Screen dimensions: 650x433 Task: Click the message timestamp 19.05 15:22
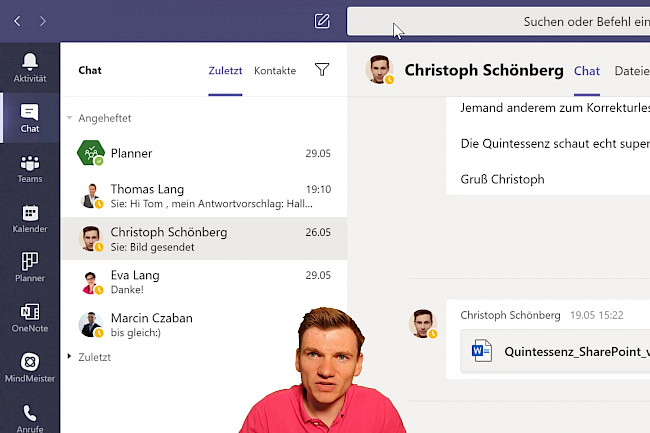pos(597,315)
